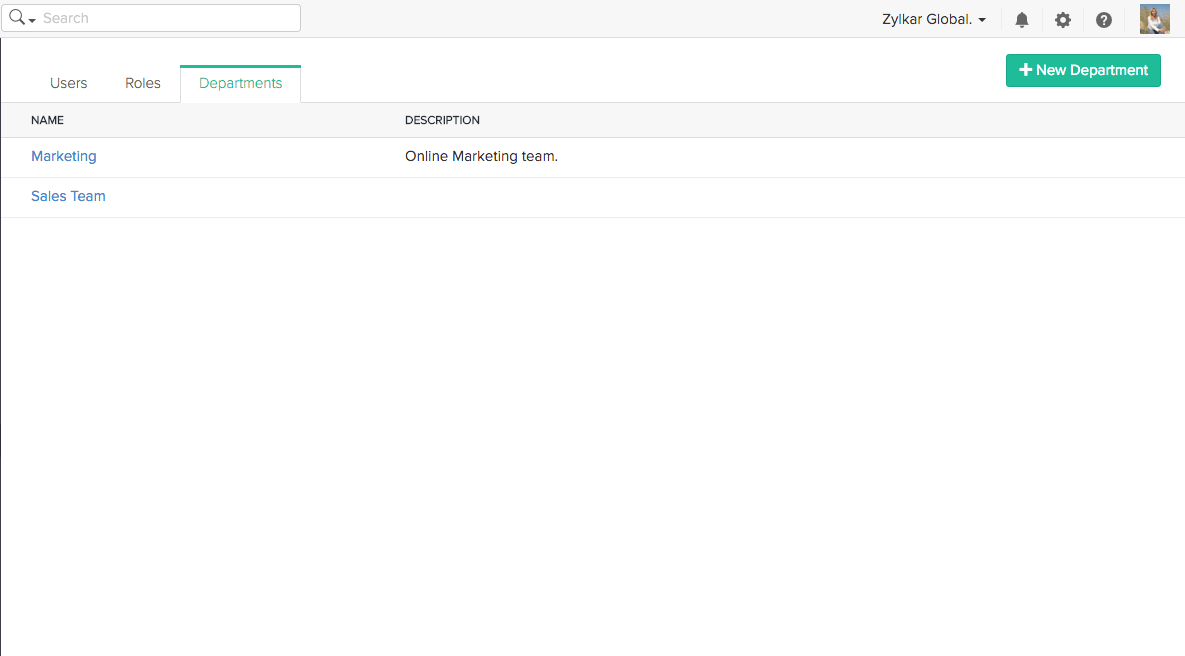
Task: Click the DESCRIPTION column header
Action: tap(442, 120)
